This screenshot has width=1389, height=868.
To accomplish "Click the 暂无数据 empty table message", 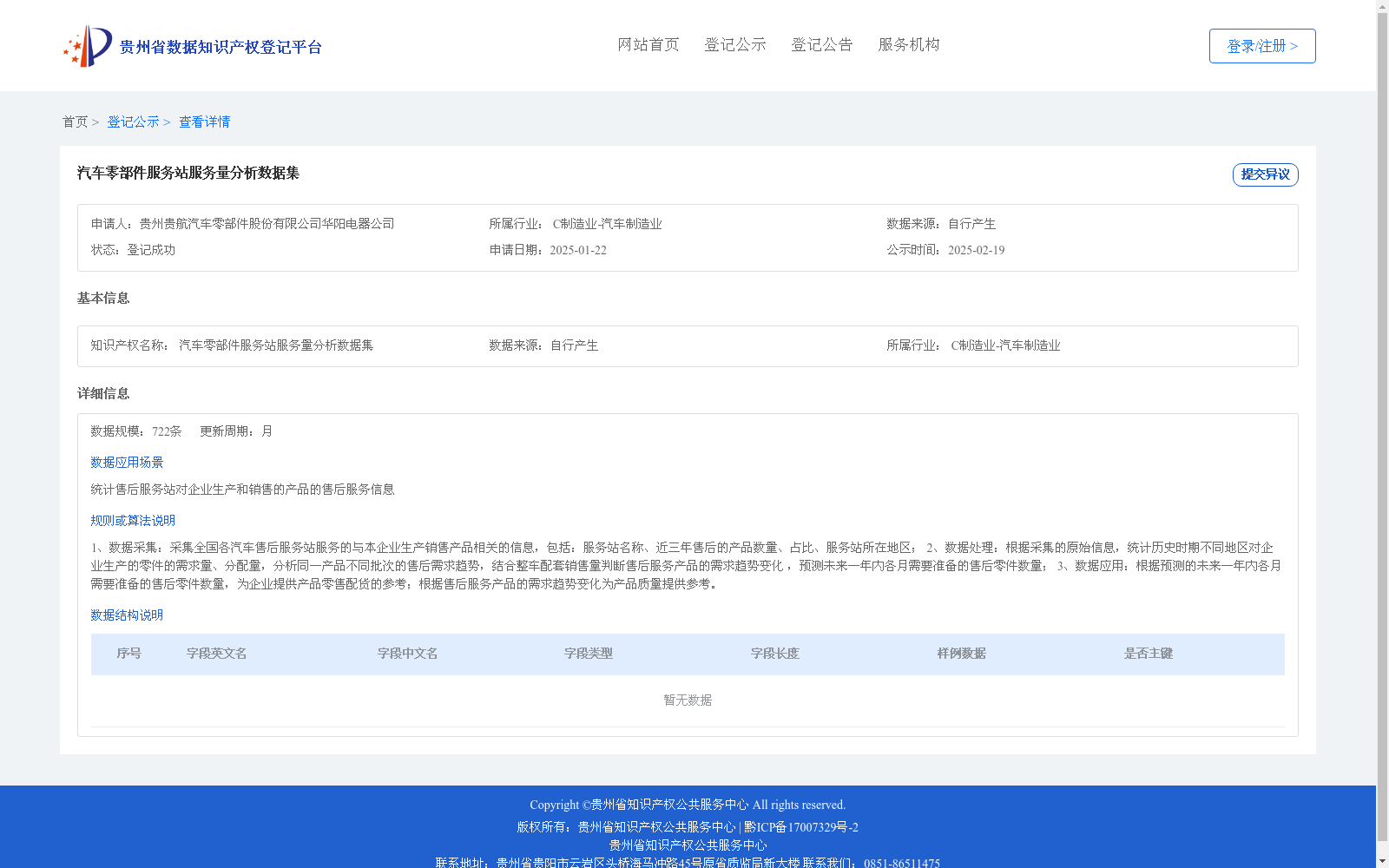I will (688, 700).
